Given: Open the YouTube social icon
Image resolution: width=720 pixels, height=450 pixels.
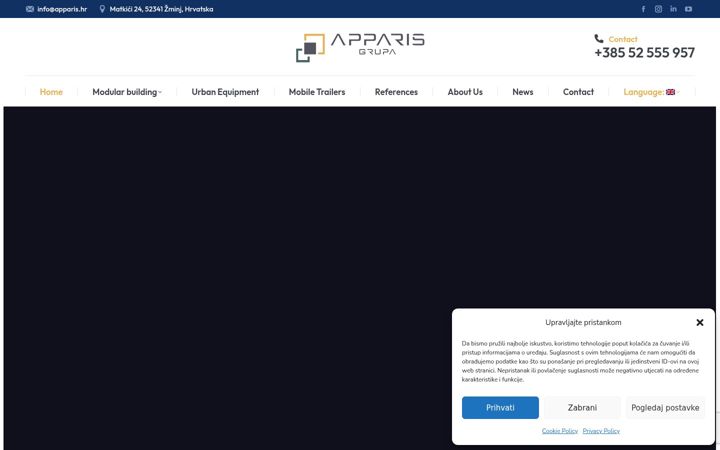Looking at the screenshot, I should [x=688, y=9].
